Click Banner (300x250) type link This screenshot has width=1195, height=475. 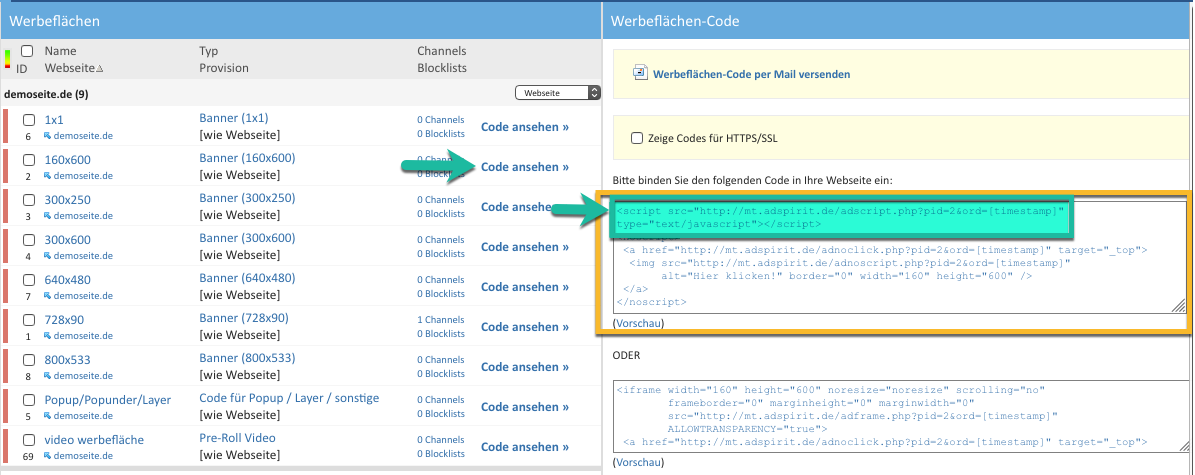pyautogui.click(x=247, y=198)
